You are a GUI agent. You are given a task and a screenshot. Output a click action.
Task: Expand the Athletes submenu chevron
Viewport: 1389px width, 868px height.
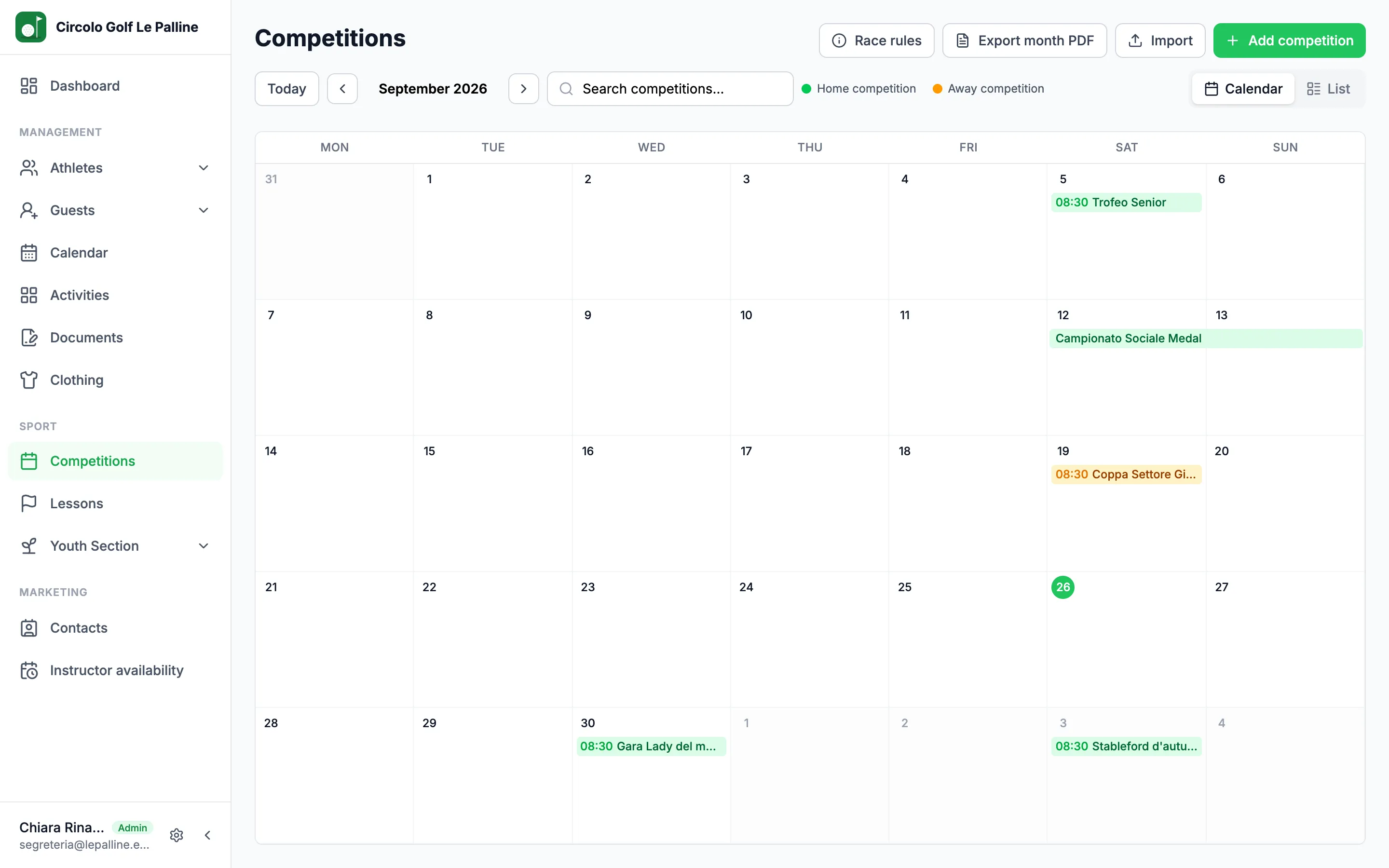pyautogui.click(x=203, y=168)
